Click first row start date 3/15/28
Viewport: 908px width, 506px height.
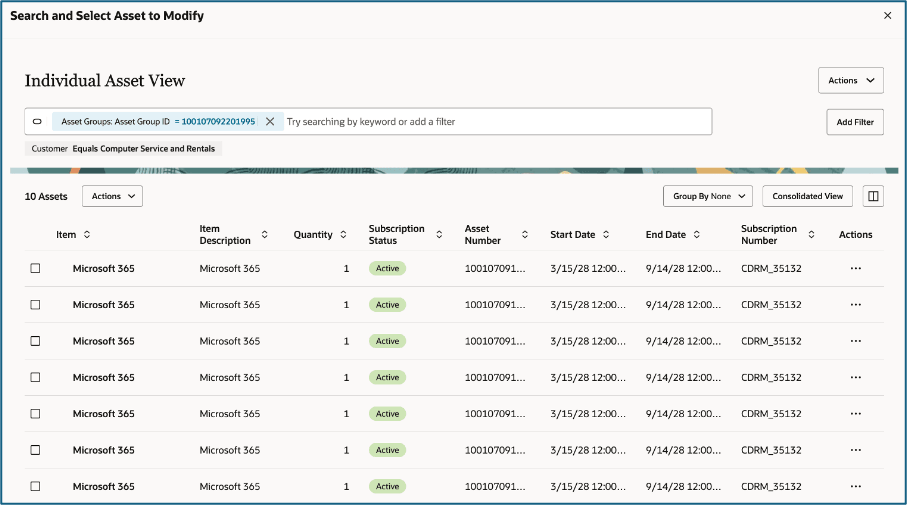point(588,269)
